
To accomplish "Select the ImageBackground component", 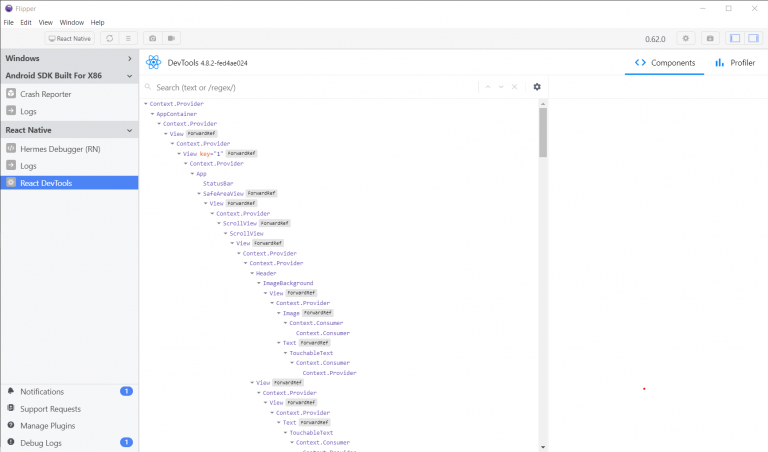I will (288, 283).
